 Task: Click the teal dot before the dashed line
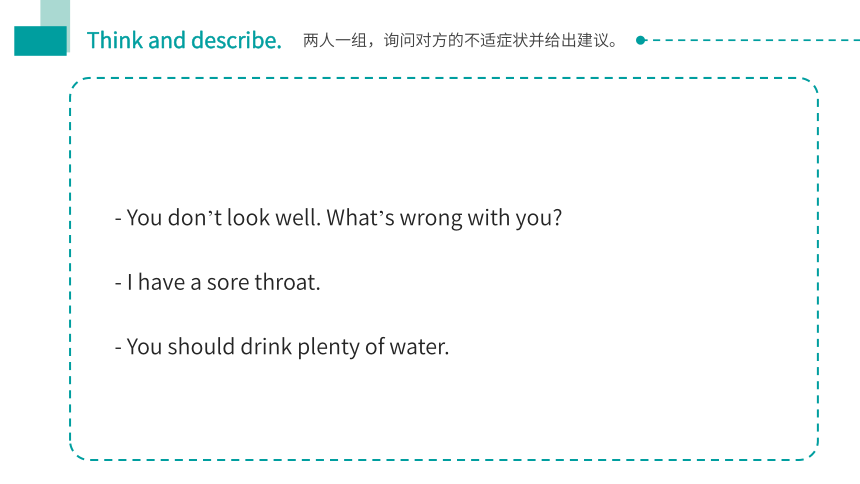click(640, 40)
